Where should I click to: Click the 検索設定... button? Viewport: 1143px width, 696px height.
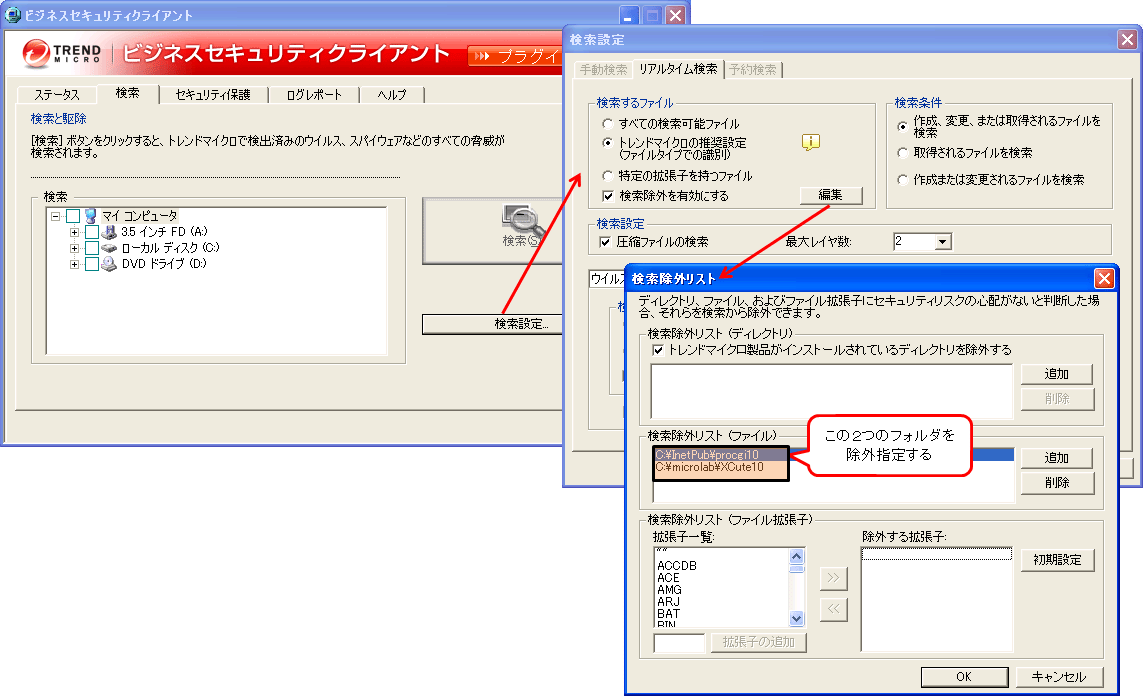(493, 324)
